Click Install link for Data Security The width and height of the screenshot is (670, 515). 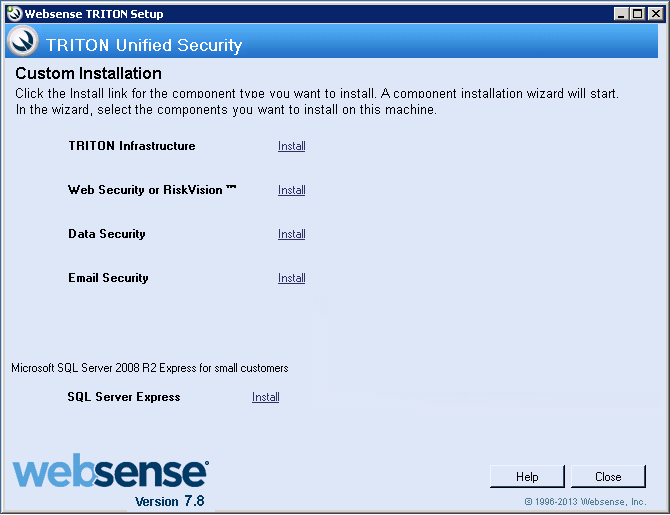click(x=291, y=234)
